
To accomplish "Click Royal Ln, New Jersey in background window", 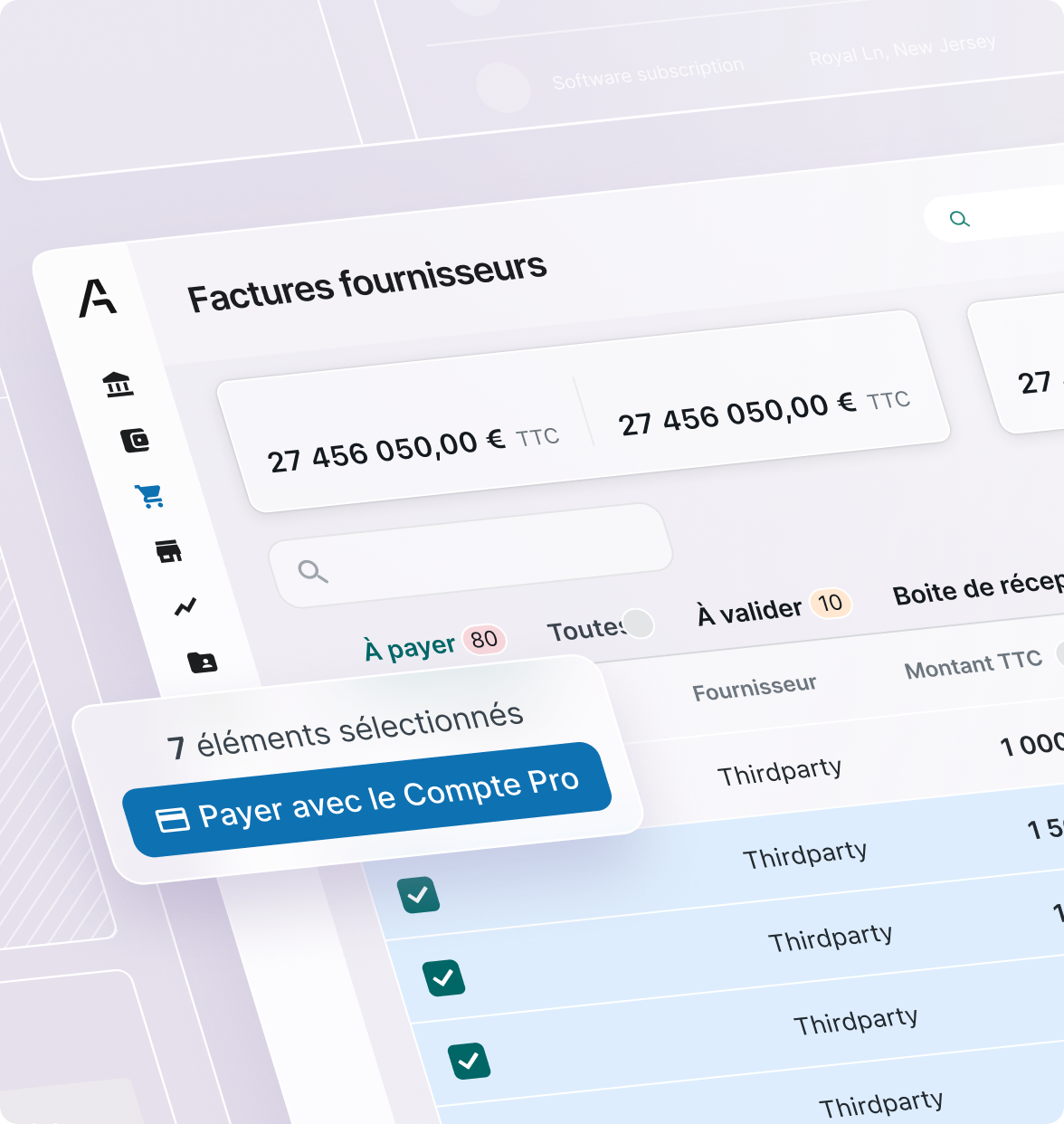I will pos(902,50).
